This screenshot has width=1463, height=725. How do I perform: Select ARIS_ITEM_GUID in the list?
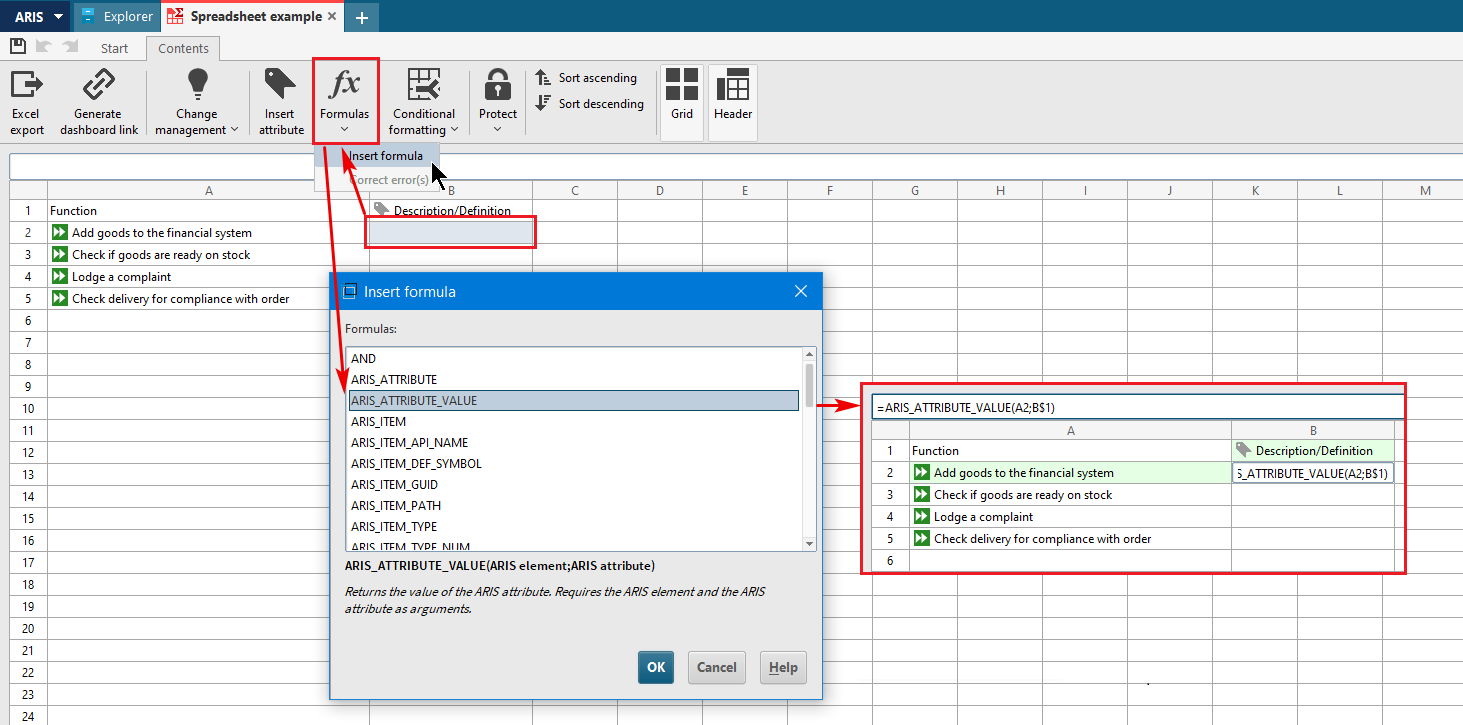[574, 484]
